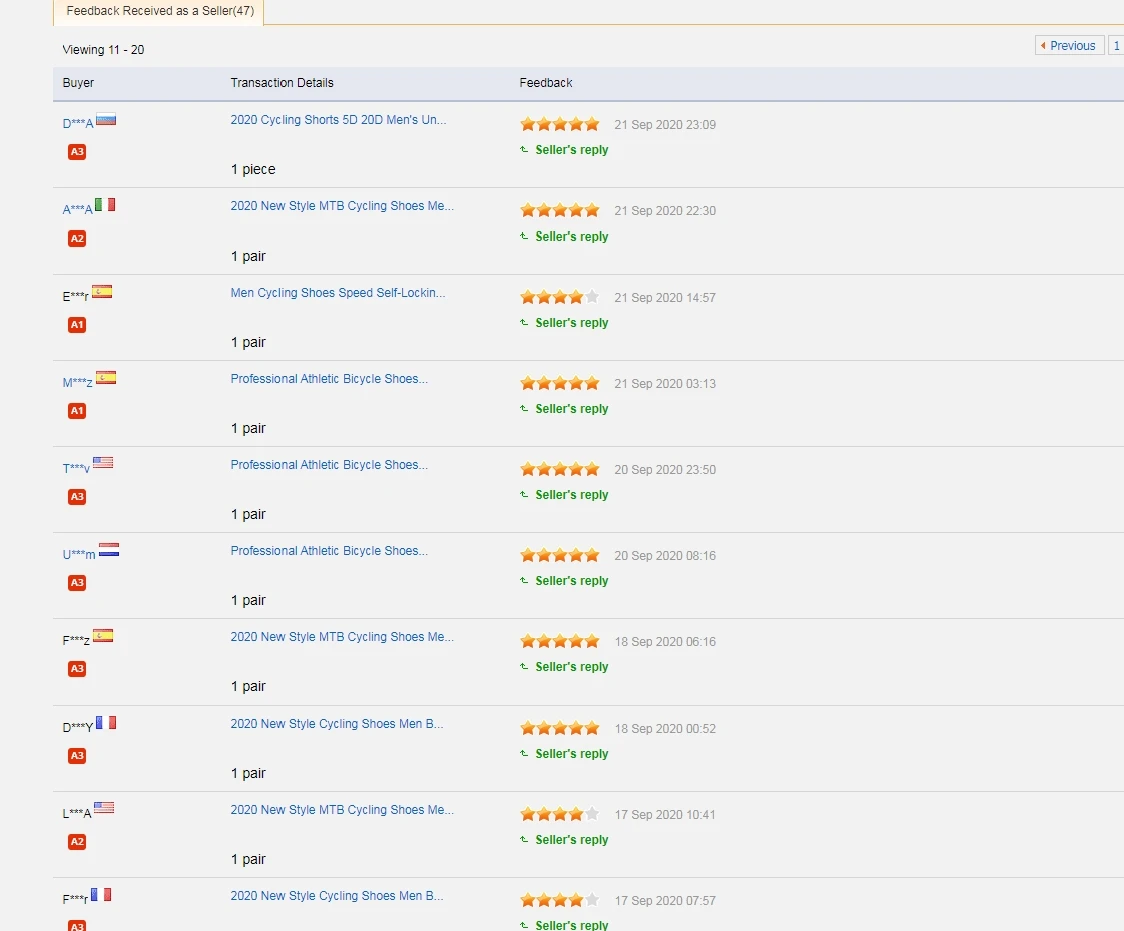Click the Netherlands flag beside buyer U***m
1124x931 pixels.
109,550
